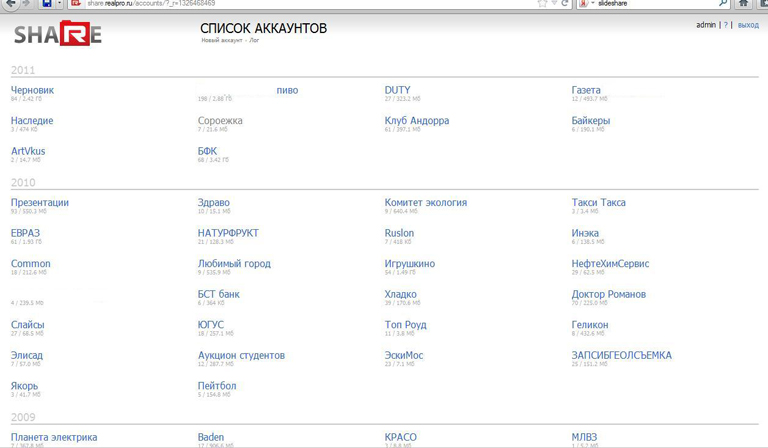768x448 pixels.
Task: Click the browser home icon
Action: 743,3
